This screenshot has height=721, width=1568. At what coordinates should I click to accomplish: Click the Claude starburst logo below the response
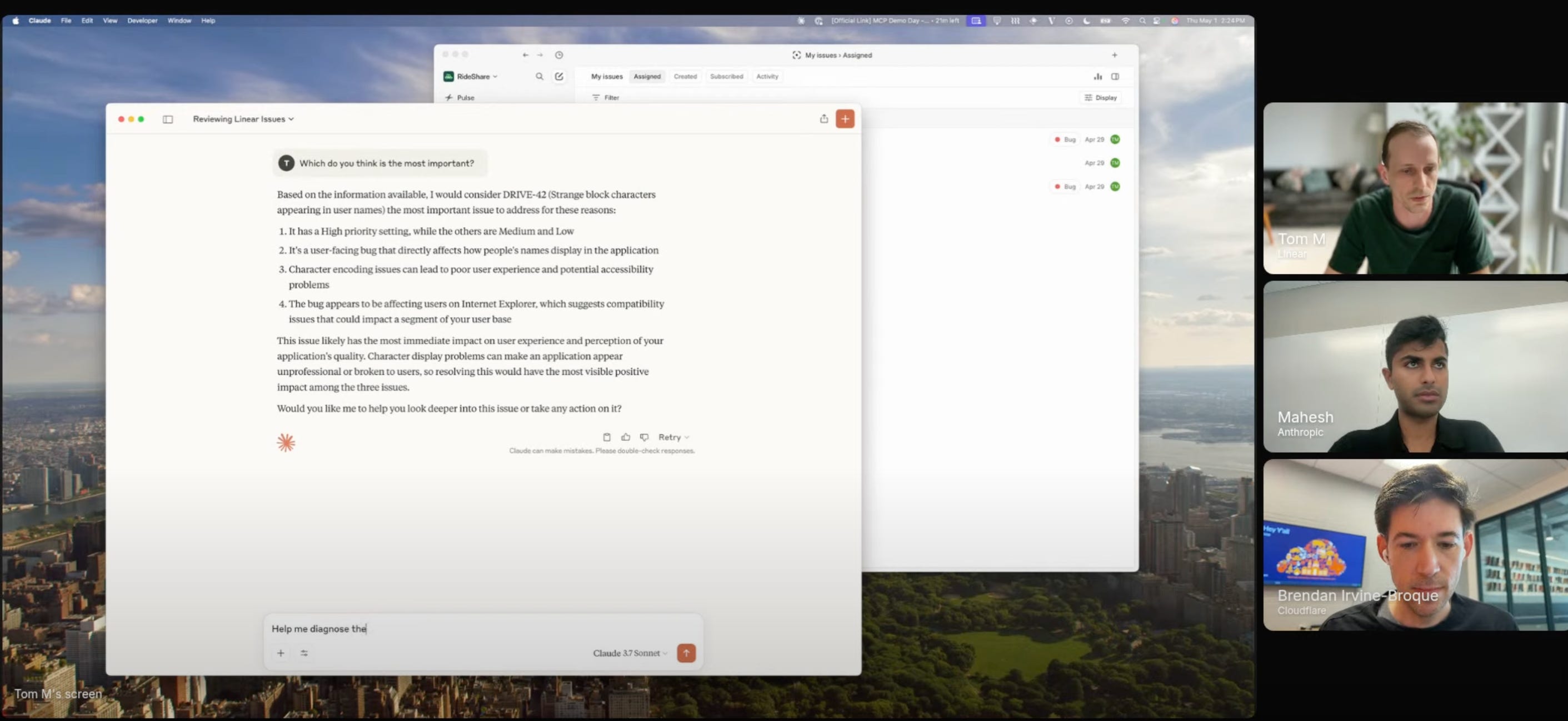pyautogui.click(x=286, y=442)
